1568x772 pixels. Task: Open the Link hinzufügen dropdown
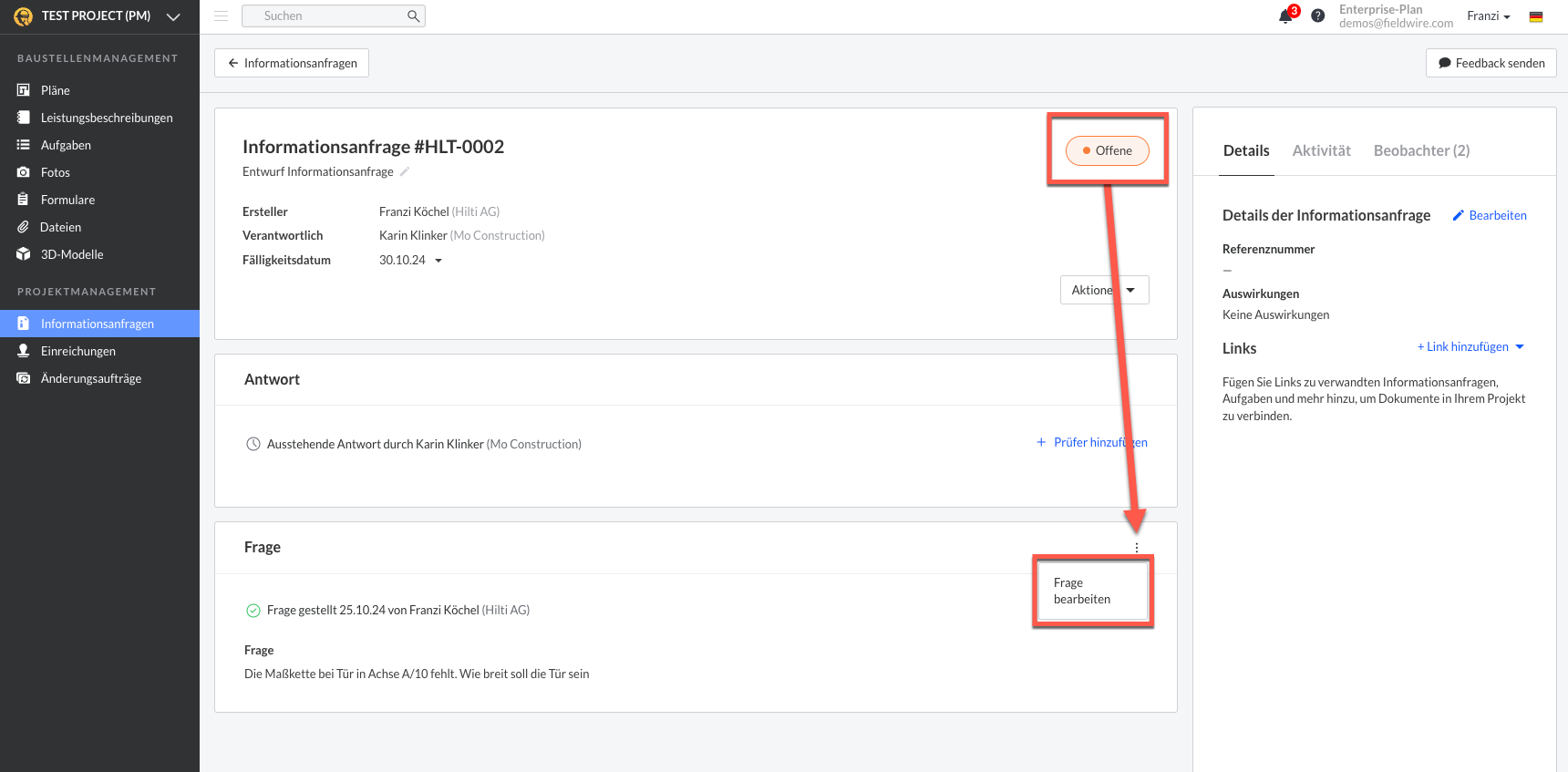coord(1470,347)
